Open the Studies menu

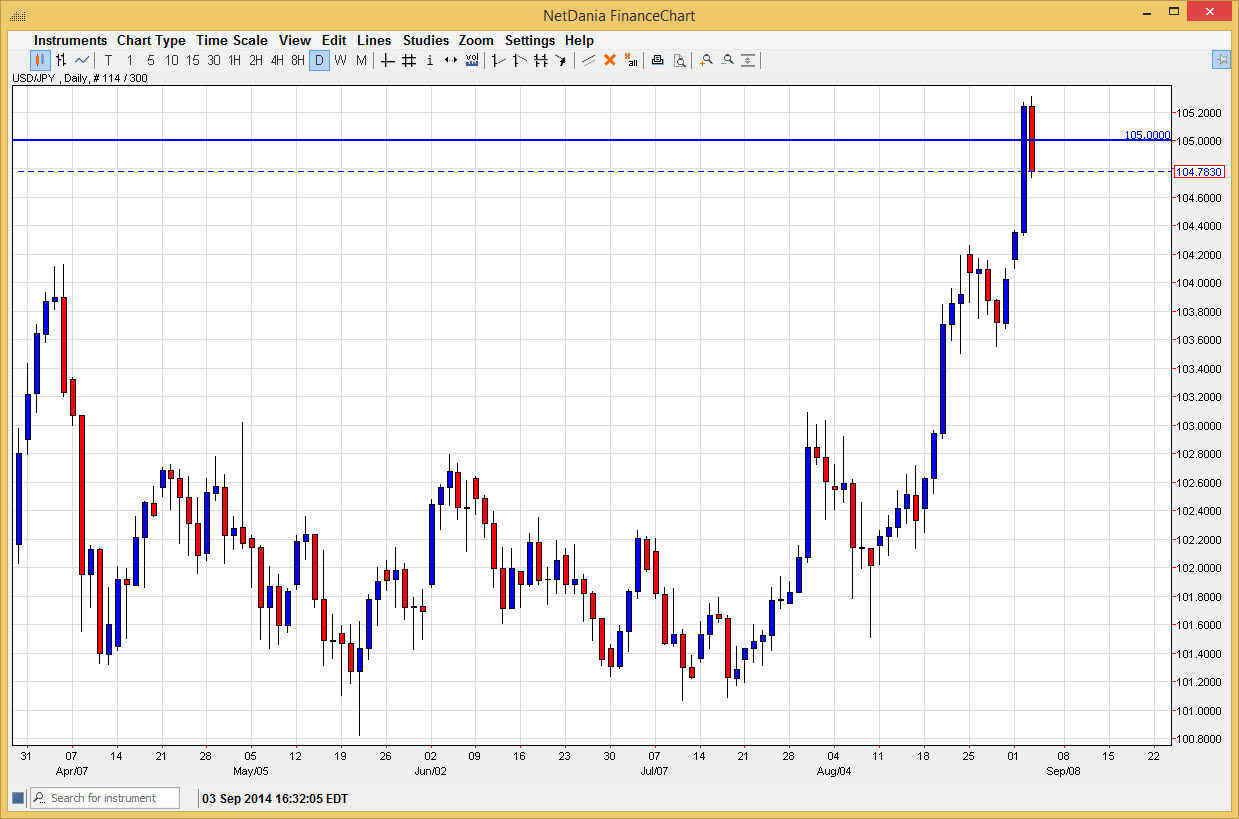(x=426, y=40)
